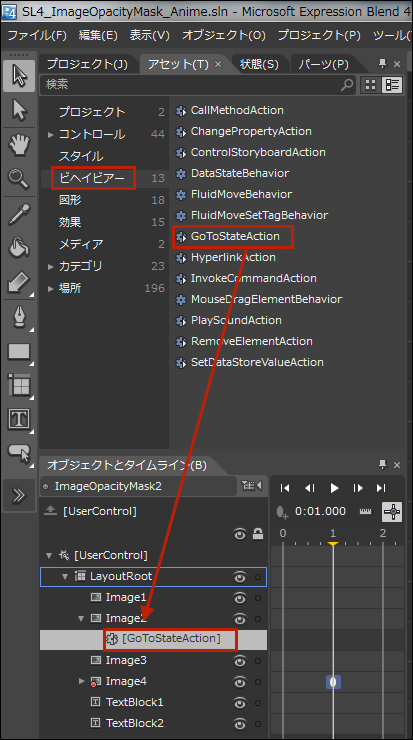Choose the Pan hand tool
The width and height of the screenshot is (413, 740).
tap(19, 145)
